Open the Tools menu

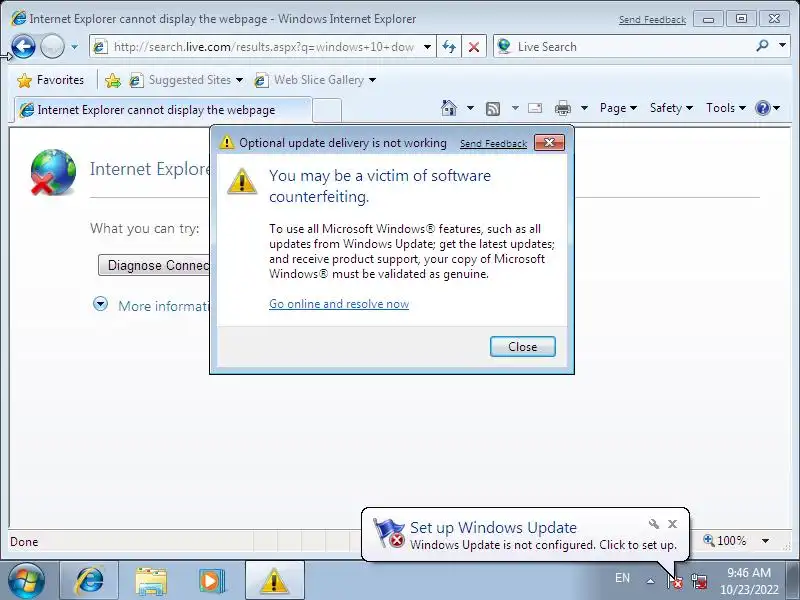point(726,108)
